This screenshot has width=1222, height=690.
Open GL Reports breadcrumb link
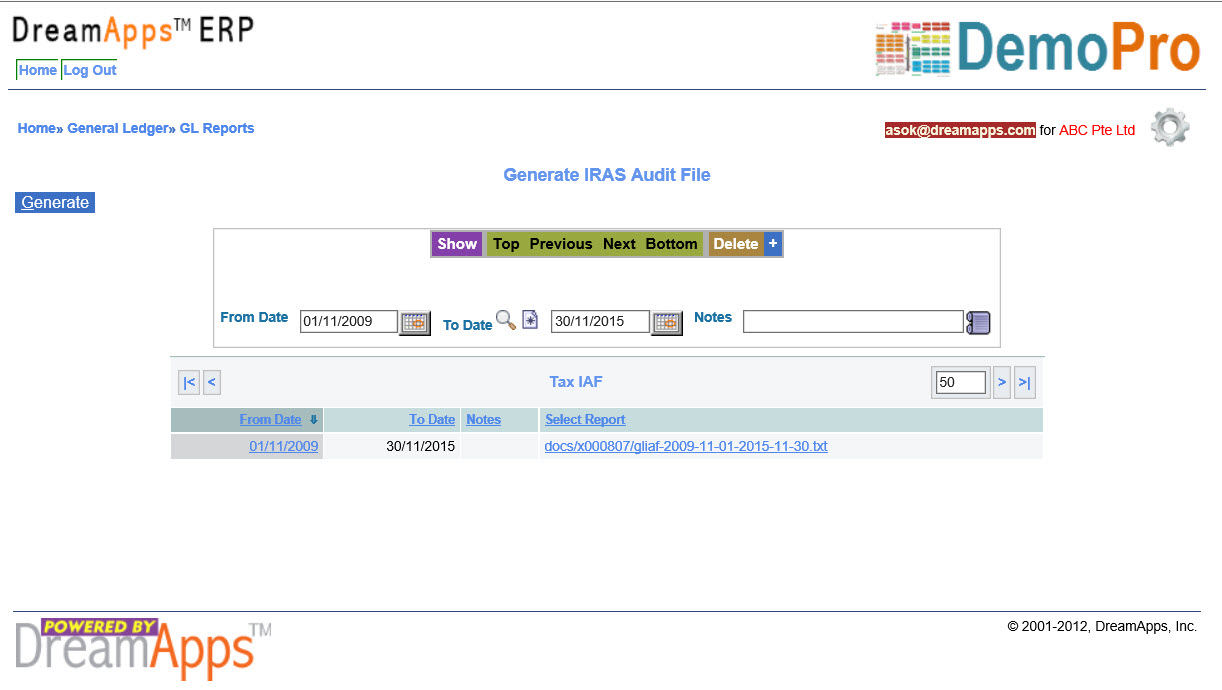coord(217,128)
